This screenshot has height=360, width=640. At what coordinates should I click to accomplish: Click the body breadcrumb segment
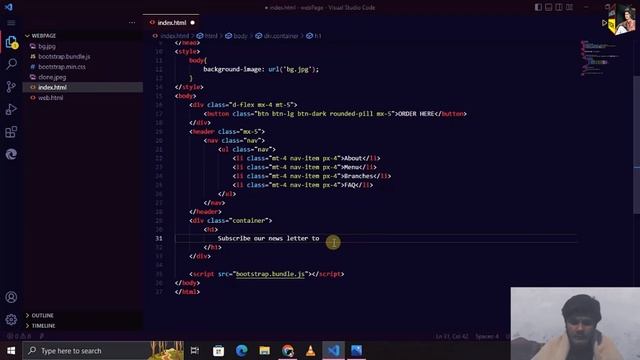tap(237, 36)
